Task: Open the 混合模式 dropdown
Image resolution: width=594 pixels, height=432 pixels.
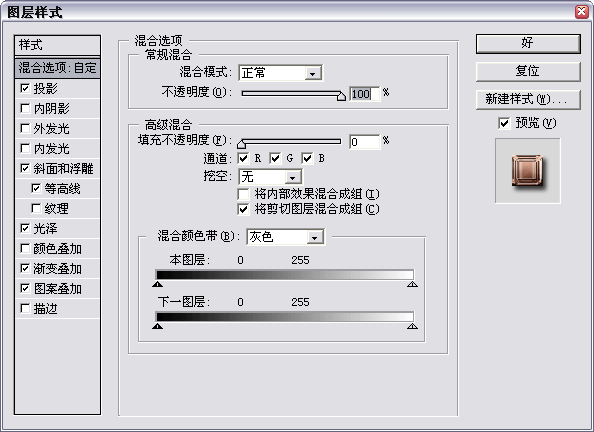Action: pos(280,73)
